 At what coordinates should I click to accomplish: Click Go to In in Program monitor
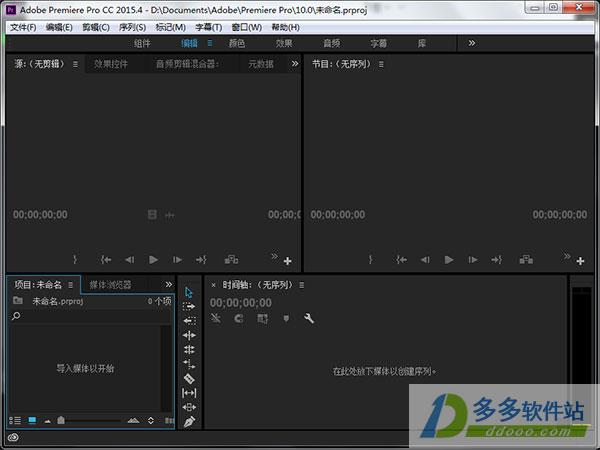coord(401,260)
